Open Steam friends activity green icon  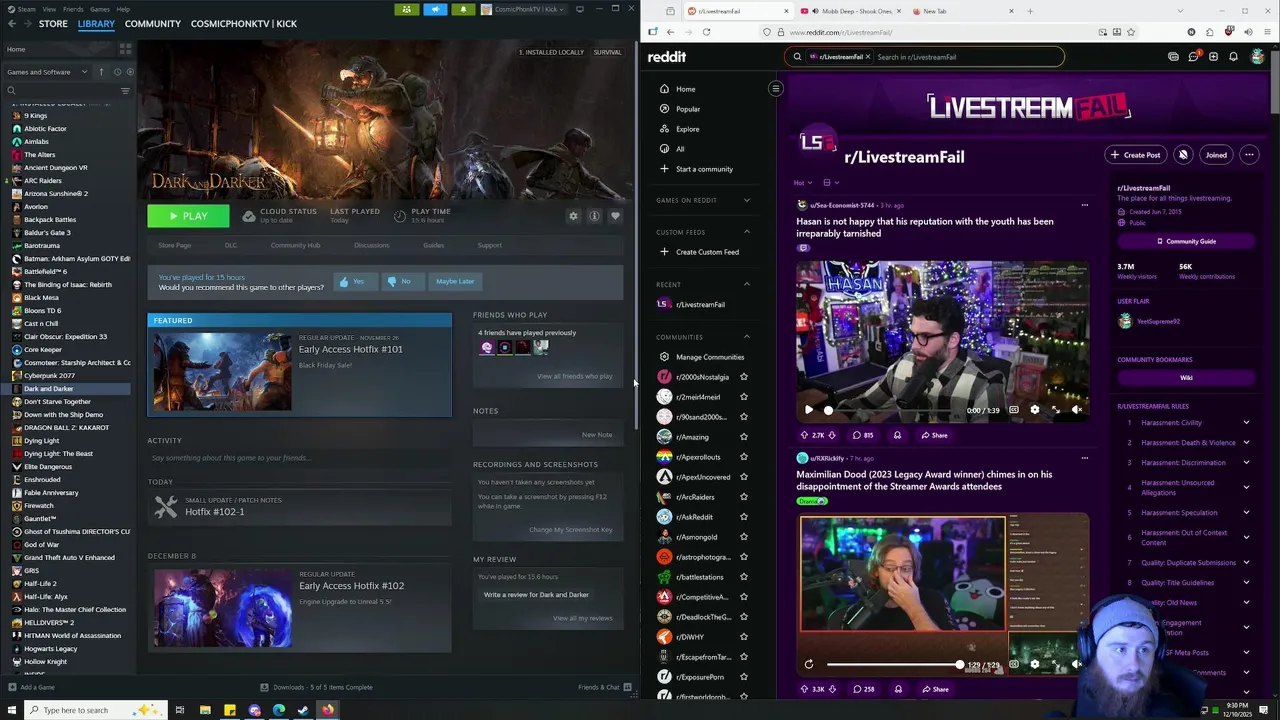tap(406, 9)
